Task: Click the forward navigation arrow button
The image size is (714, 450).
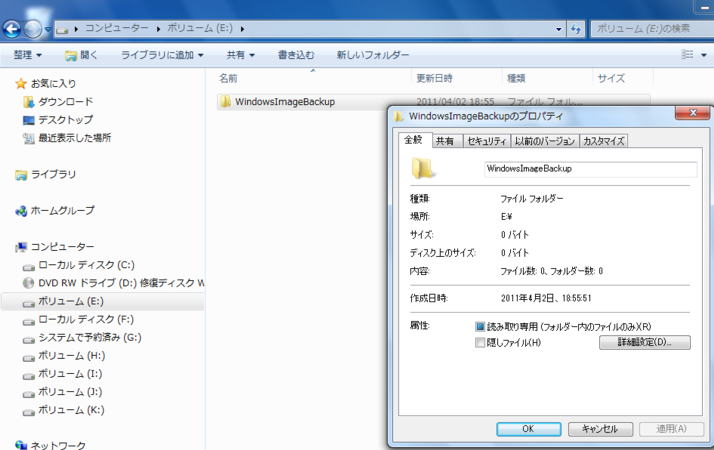Action: (32, 29)
